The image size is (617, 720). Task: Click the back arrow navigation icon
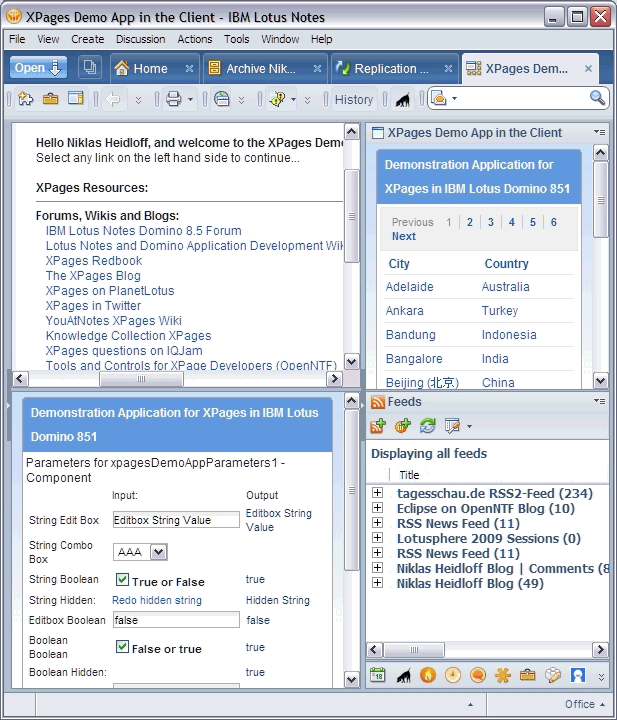(x=113, y=99)
